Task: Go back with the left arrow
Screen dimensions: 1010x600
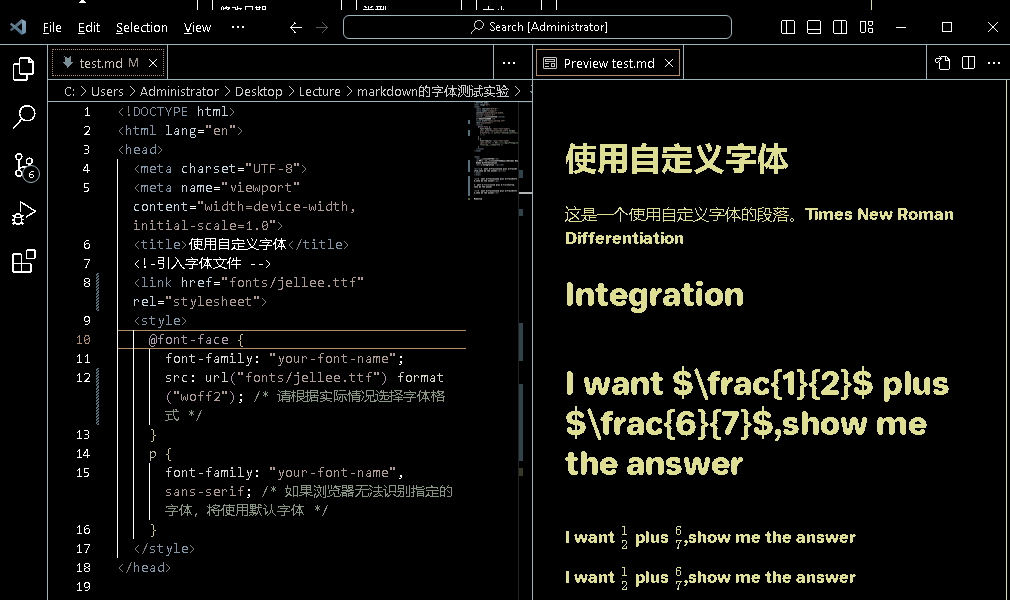Action: [296, 27]
